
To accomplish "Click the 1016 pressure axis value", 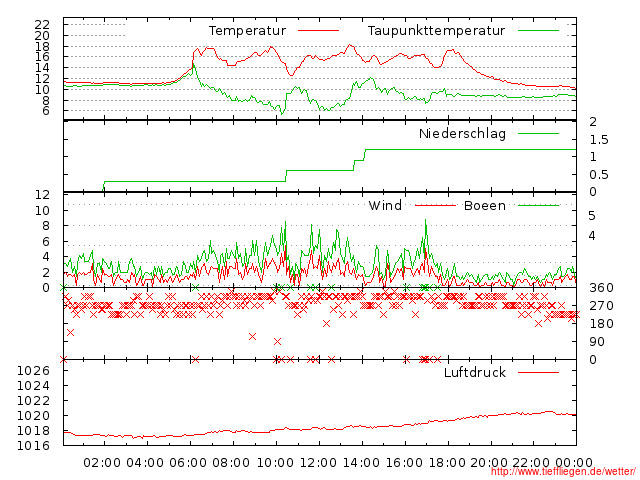I will point(33,446).
